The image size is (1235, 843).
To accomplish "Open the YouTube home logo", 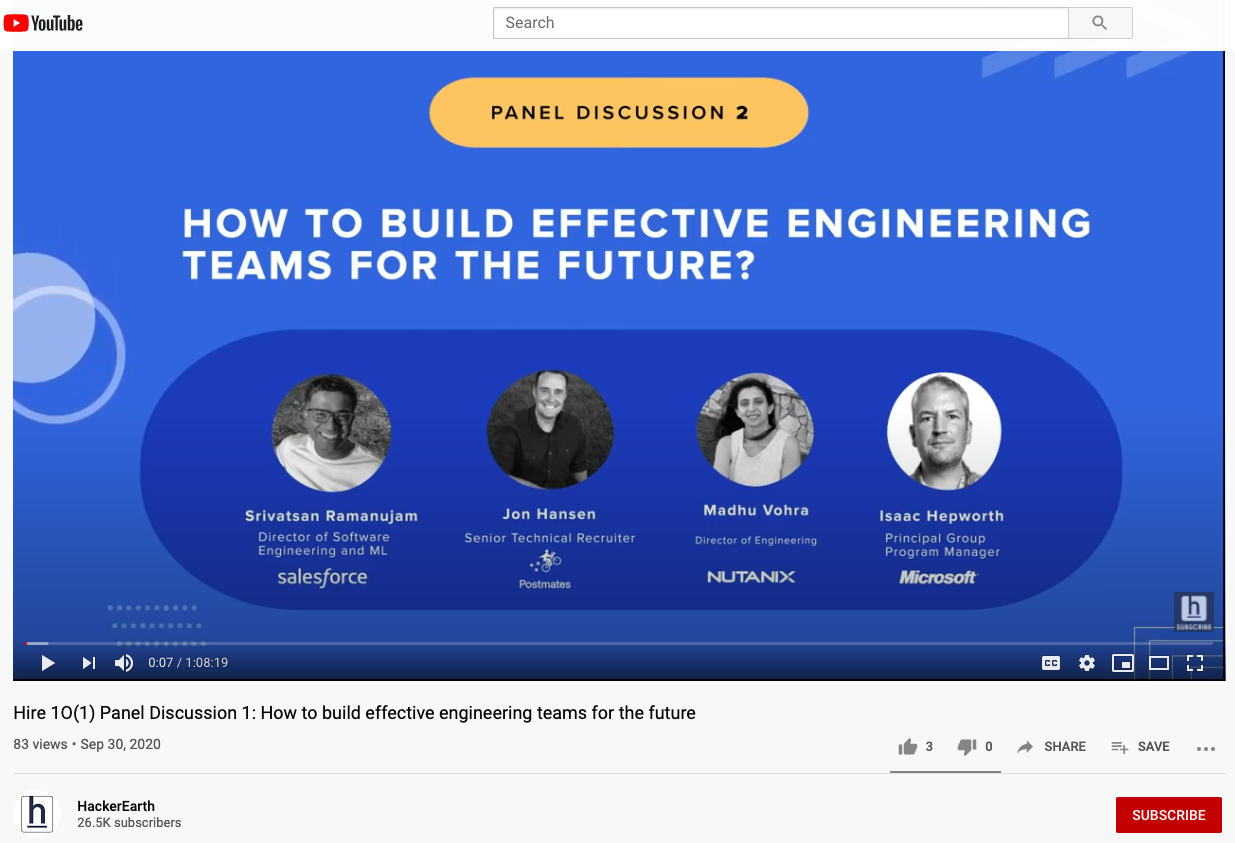I will [x=44, y=23].
